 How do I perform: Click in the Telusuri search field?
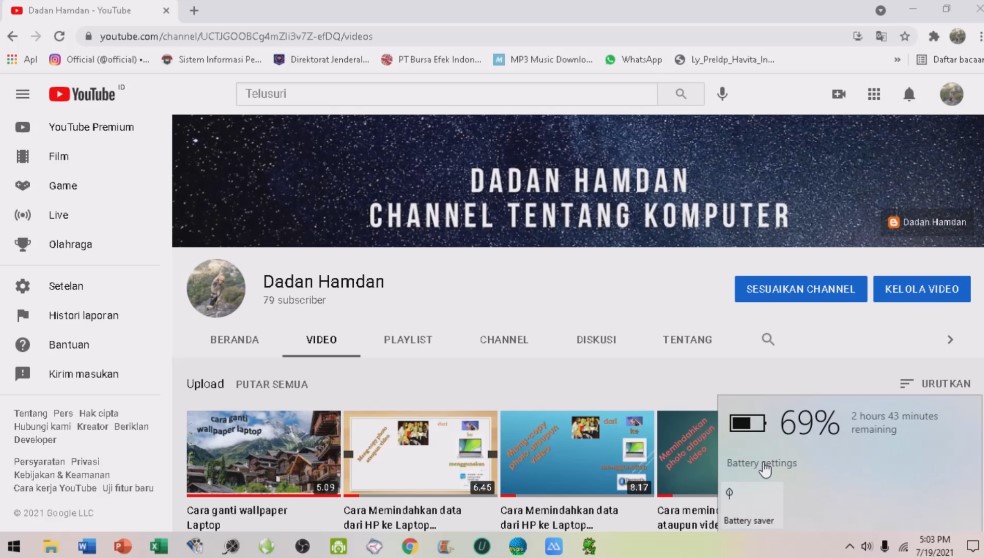(447, 94)
